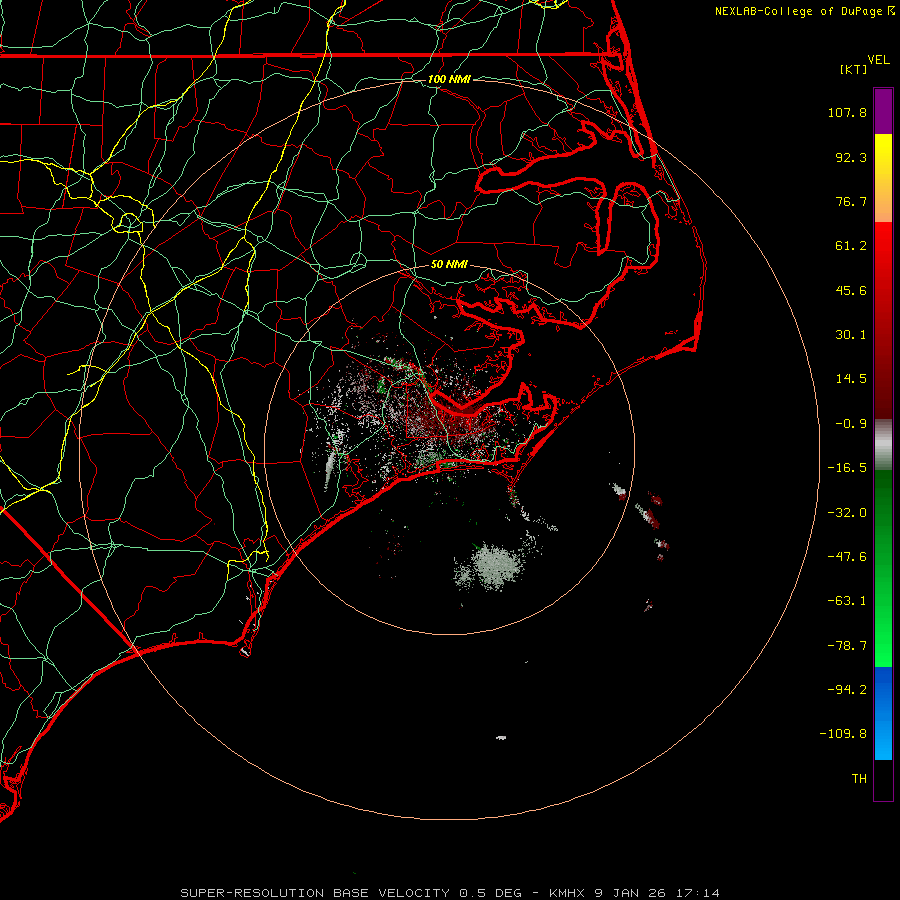The width and height of the screenshot is (900, 900).
Task: Click the -16.5 velocity scale value
Action: click(847, 468)
